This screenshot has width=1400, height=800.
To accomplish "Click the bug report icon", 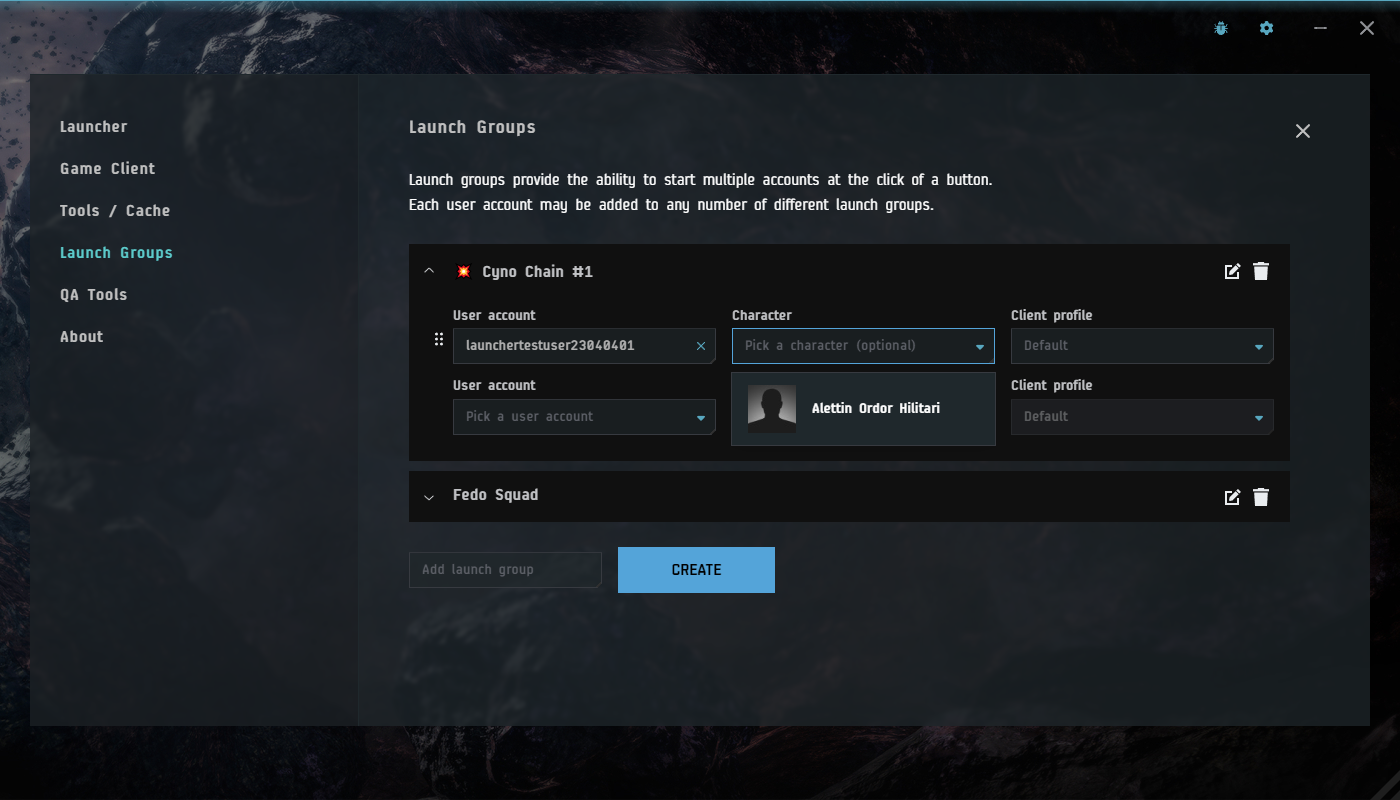I will click(x=1221, y=29).
